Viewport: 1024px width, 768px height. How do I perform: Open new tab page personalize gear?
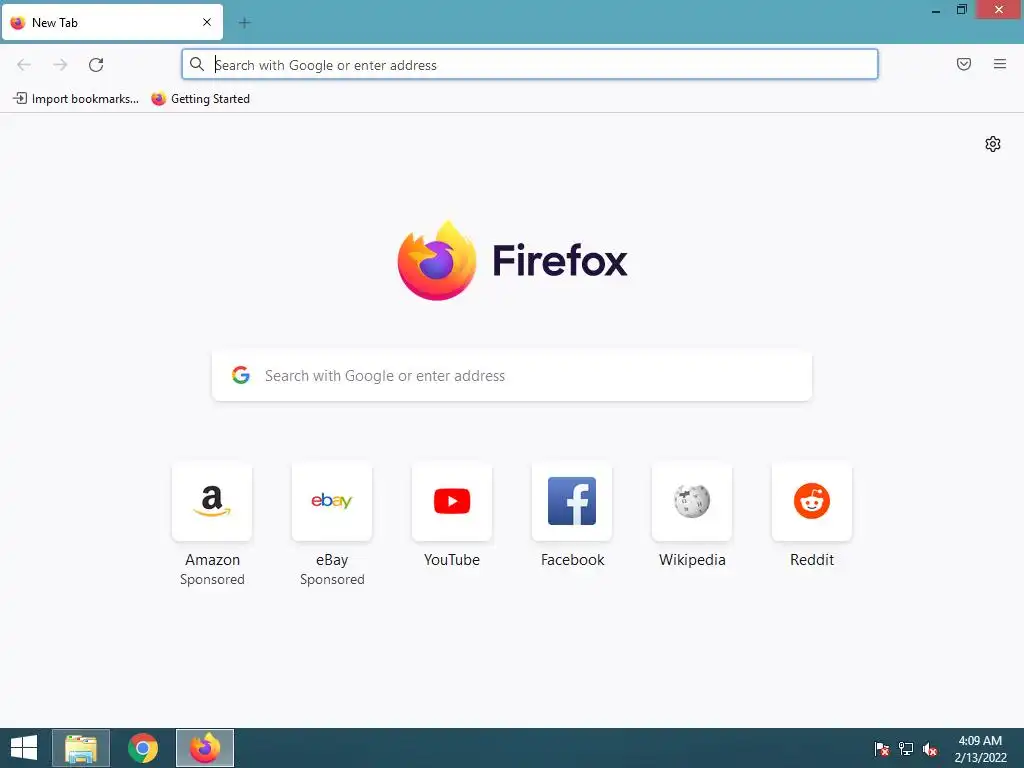coord(993,144)
